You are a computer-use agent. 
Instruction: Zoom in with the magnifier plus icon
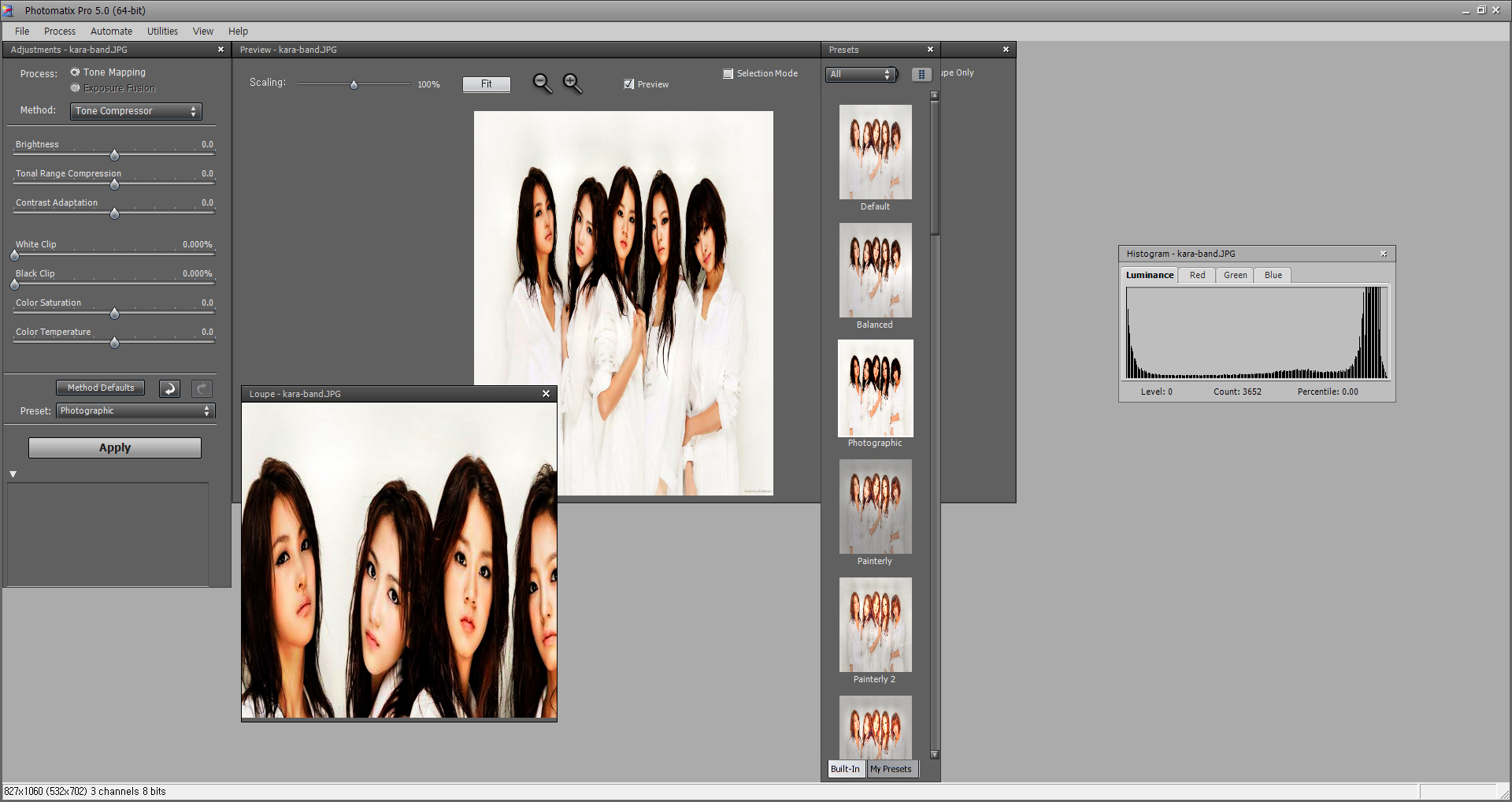click(573, 84)
